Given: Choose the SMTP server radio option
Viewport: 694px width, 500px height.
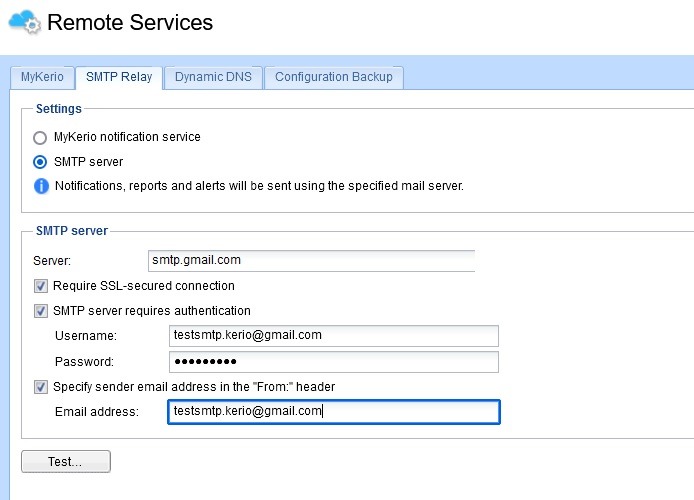Looking at the screenshot, I should coord(41,161).
